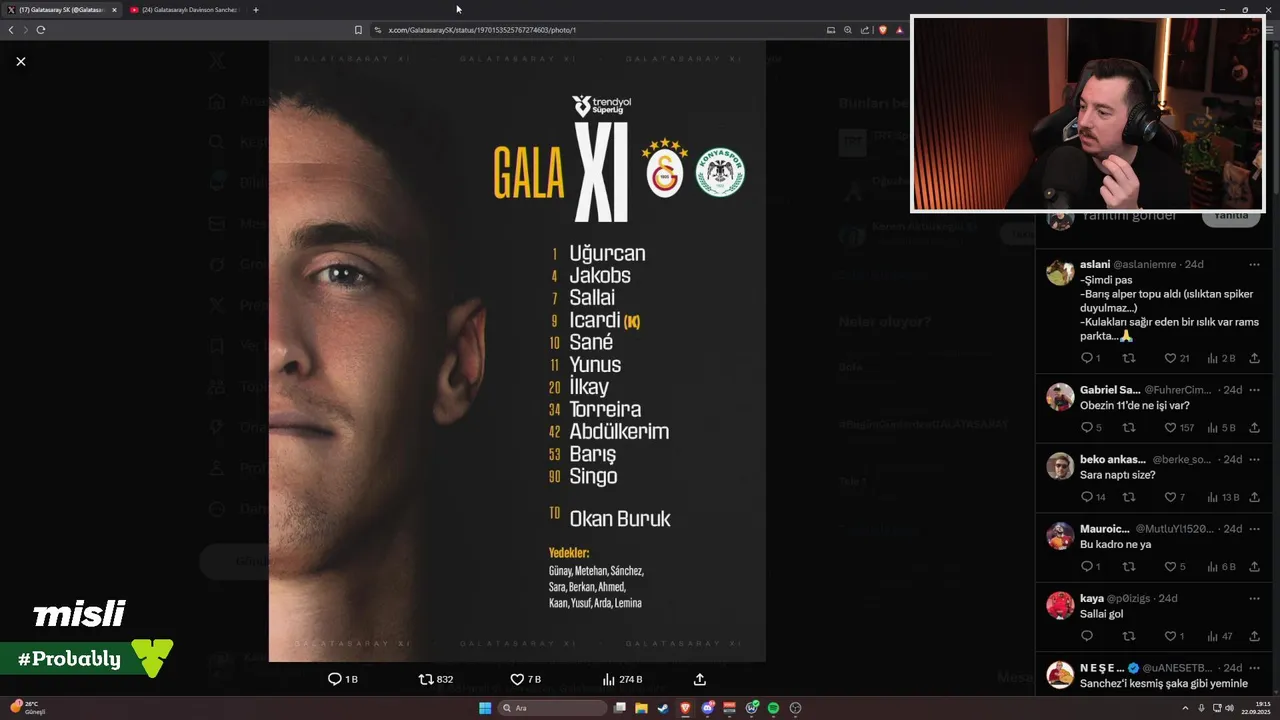The image size is (1280, 720).
Task: Open the lineup photo image
Action: click(x=517, y=351)
